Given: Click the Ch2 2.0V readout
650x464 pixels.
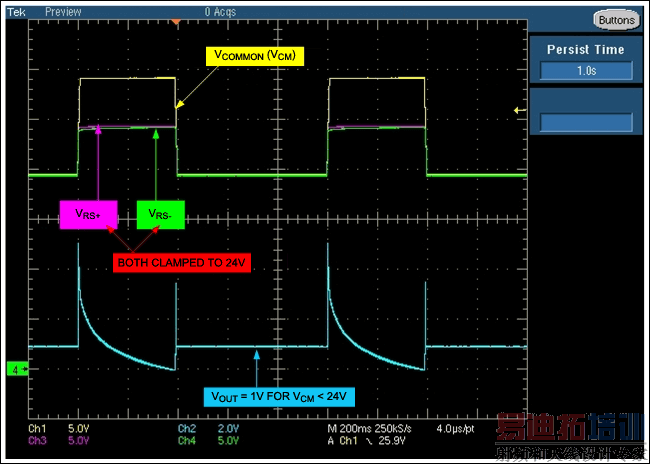Looking at the screenshot, I should coord(209,428).
